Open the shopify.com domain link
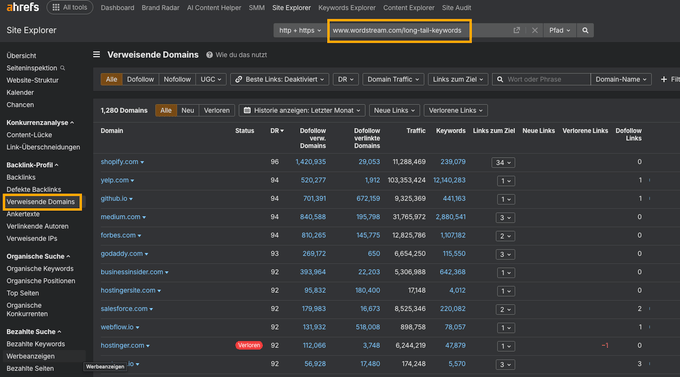 click(119, 162)
